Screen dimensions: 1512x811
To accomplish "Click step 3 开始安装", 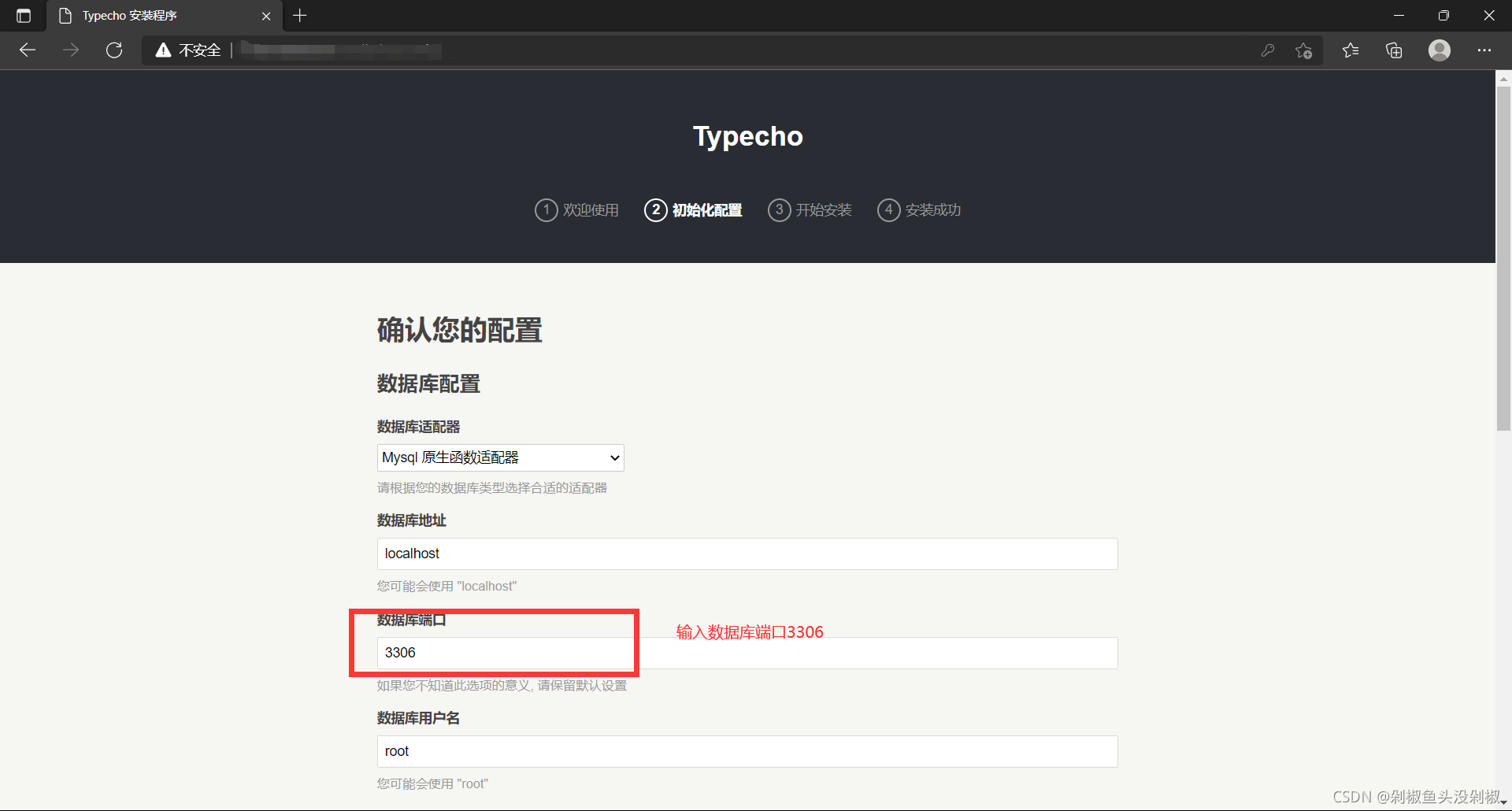I will tap(810, 210).
